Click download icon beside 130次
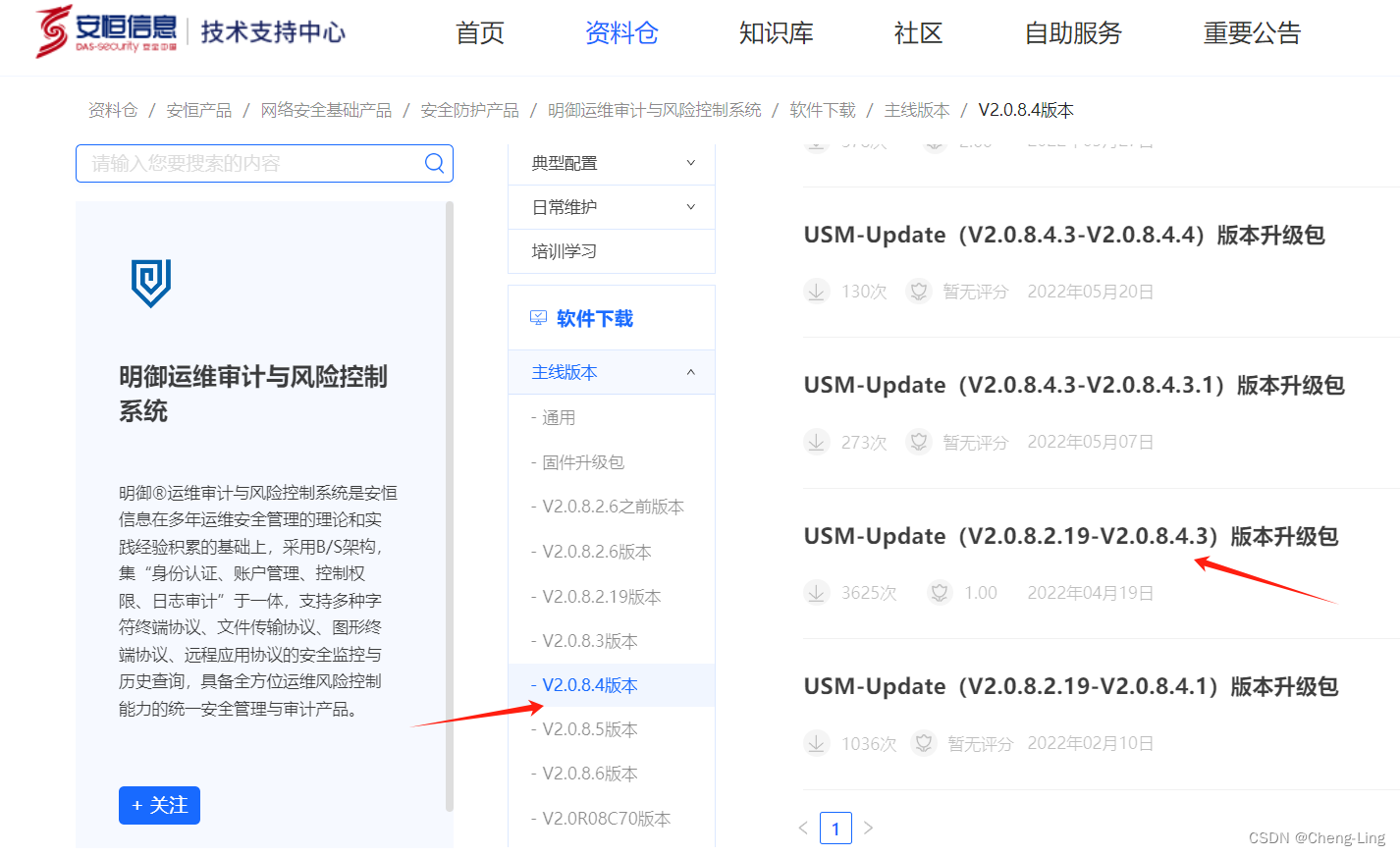Viewport: 1400px width, 856px height. click(817, 292)
